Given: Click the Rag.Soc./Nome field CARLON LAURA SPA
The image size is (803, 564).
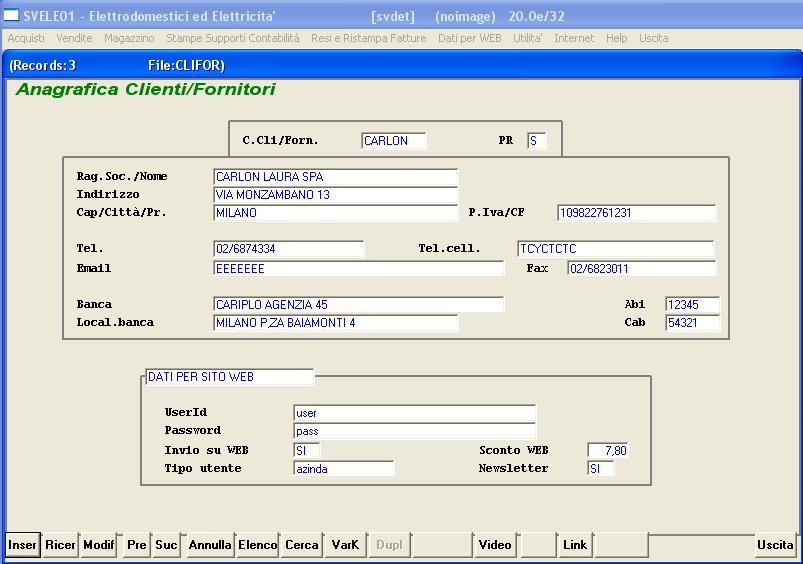Looking at the screenshot, I should [x=335, y=177].
